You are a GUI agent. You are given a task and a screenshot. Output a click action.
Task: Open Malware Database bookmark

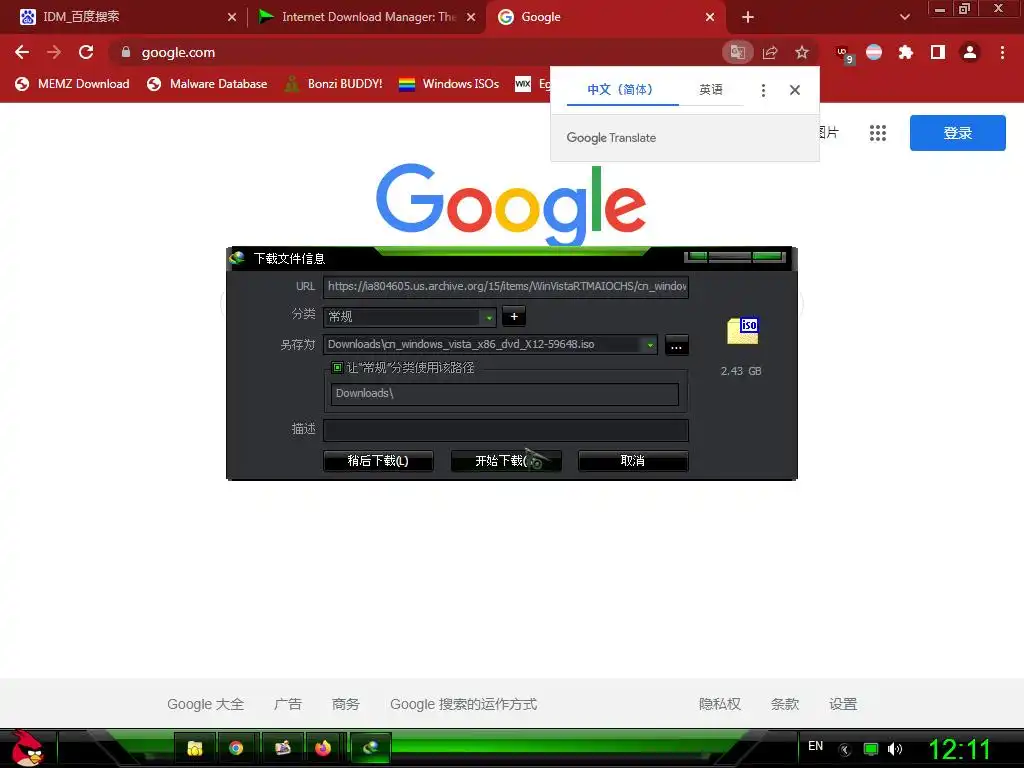tap(207, 84)
